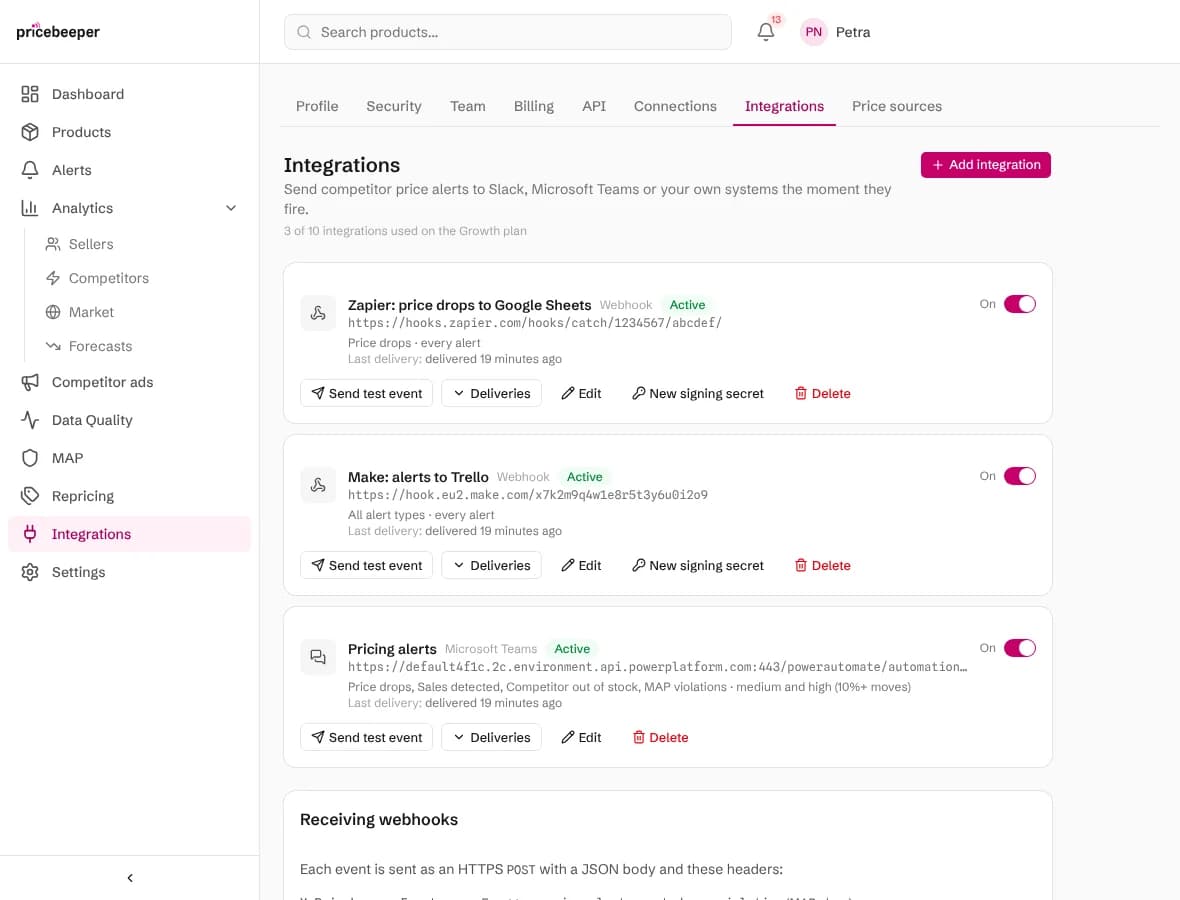Edit the Make: alerts to Trello integration
Image resolution: width=1180 pixels, height=900 pixels.
582,565
